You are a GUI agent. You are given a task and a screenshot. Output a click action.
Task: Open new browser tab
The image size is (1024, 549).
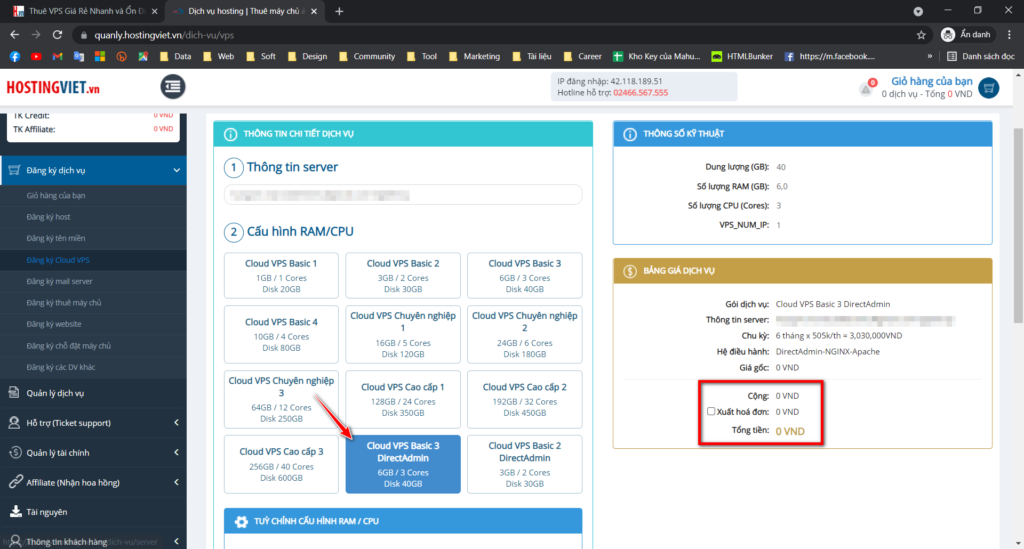click(339, 11)
